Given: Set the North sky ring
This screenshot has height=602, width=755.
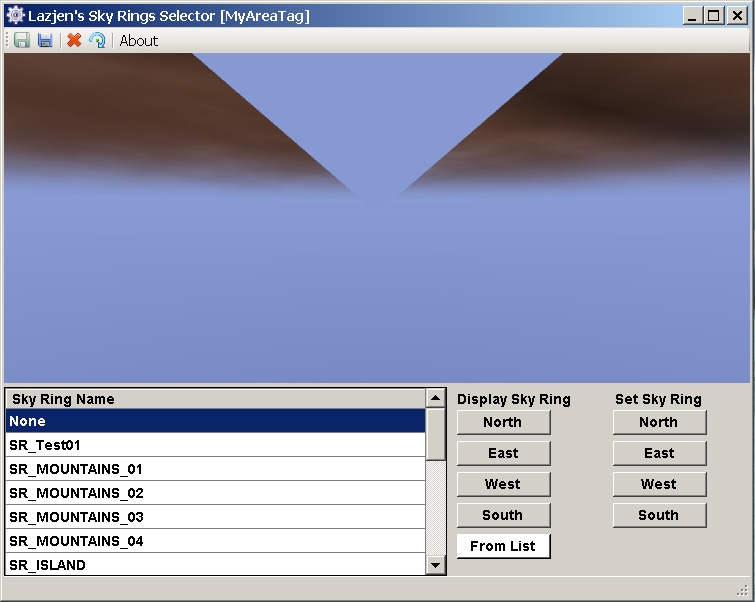Looking at the screenshot, I should 659,422.
